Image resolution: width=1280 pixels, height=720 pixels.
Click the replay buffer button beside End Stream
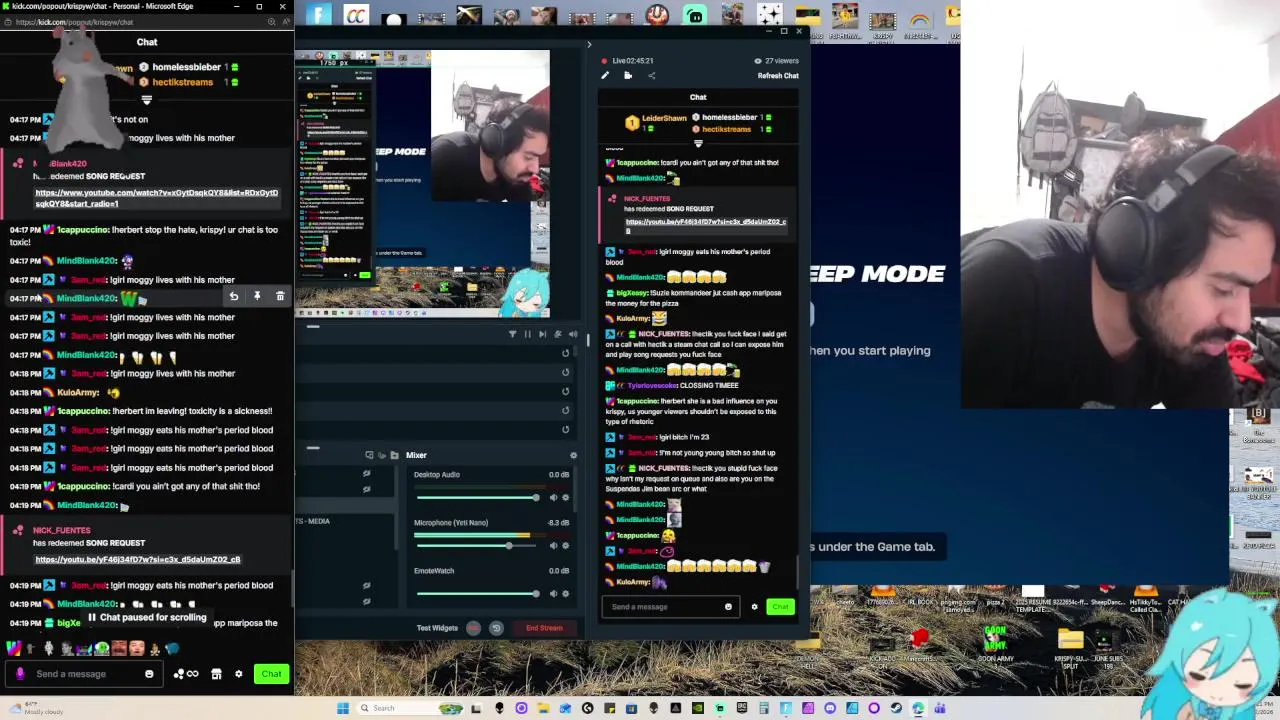tap(496, 628)
